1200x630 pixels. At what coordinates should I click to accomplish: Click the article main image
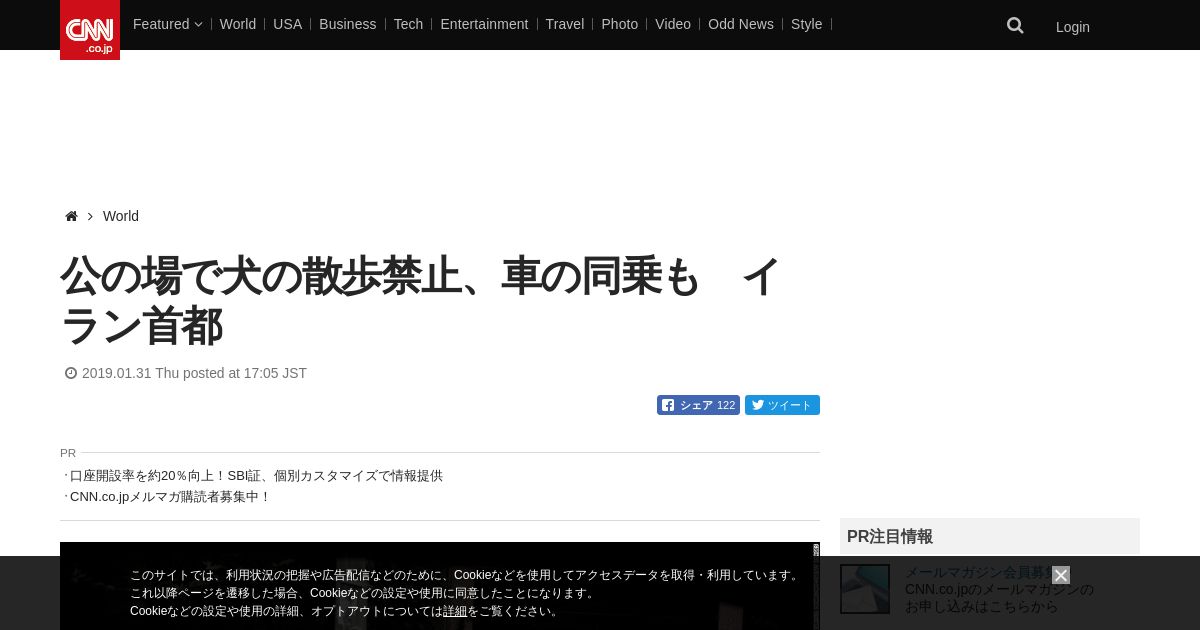click(440, 586)
